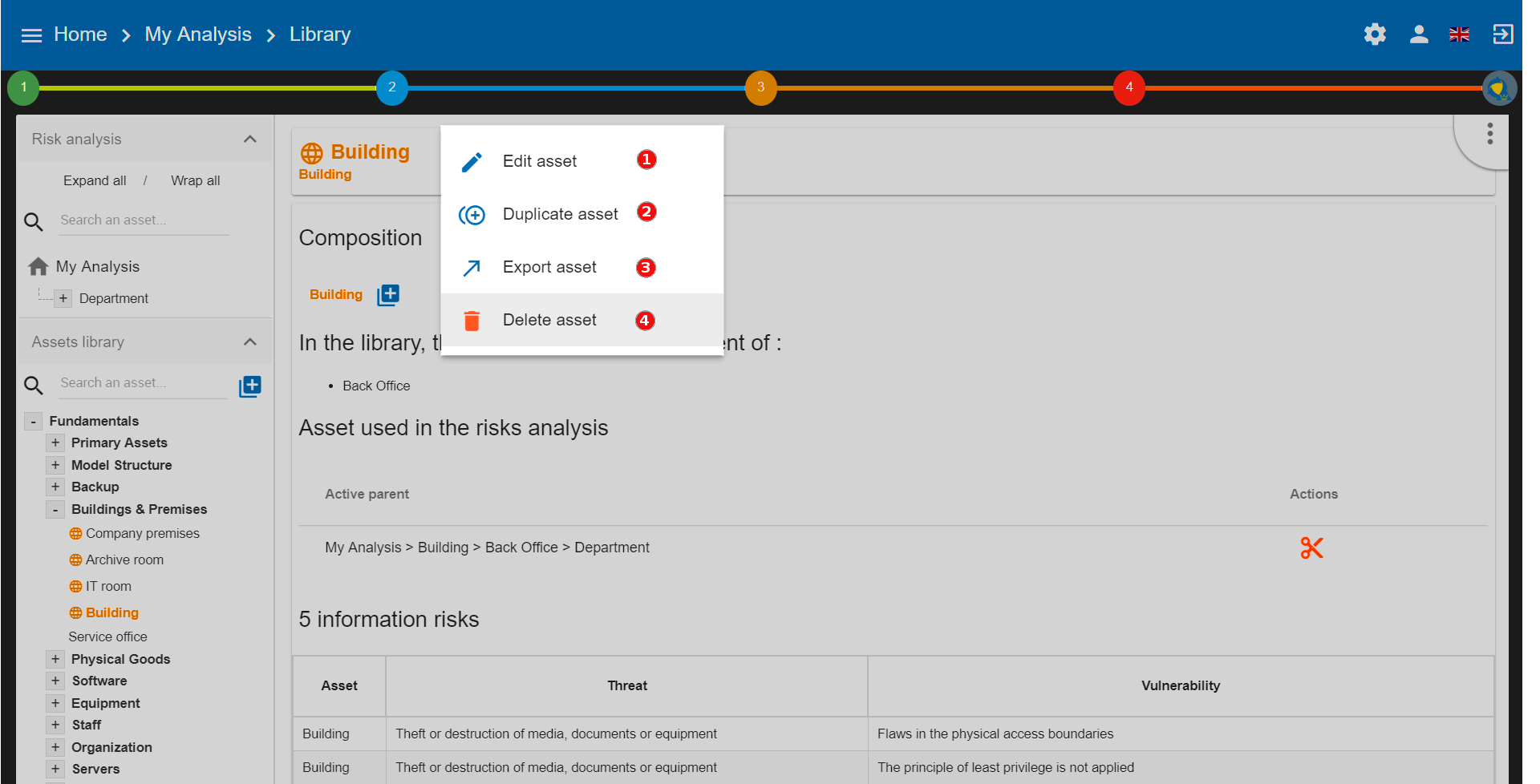
Task: Expand the Primary Assets category
Action: coord(55,442)
